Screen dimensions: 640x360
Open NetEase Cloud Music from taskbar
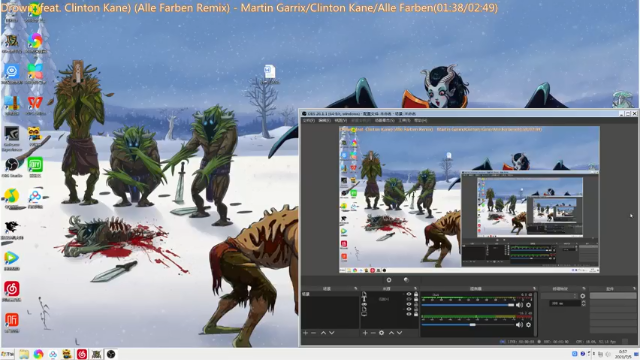(82, 354)
